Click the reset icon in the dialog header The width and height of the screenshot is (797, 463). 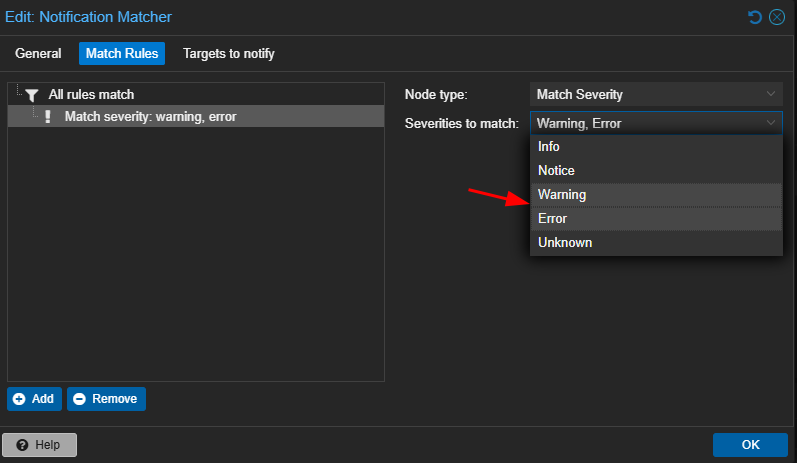[x=755, y=17]
